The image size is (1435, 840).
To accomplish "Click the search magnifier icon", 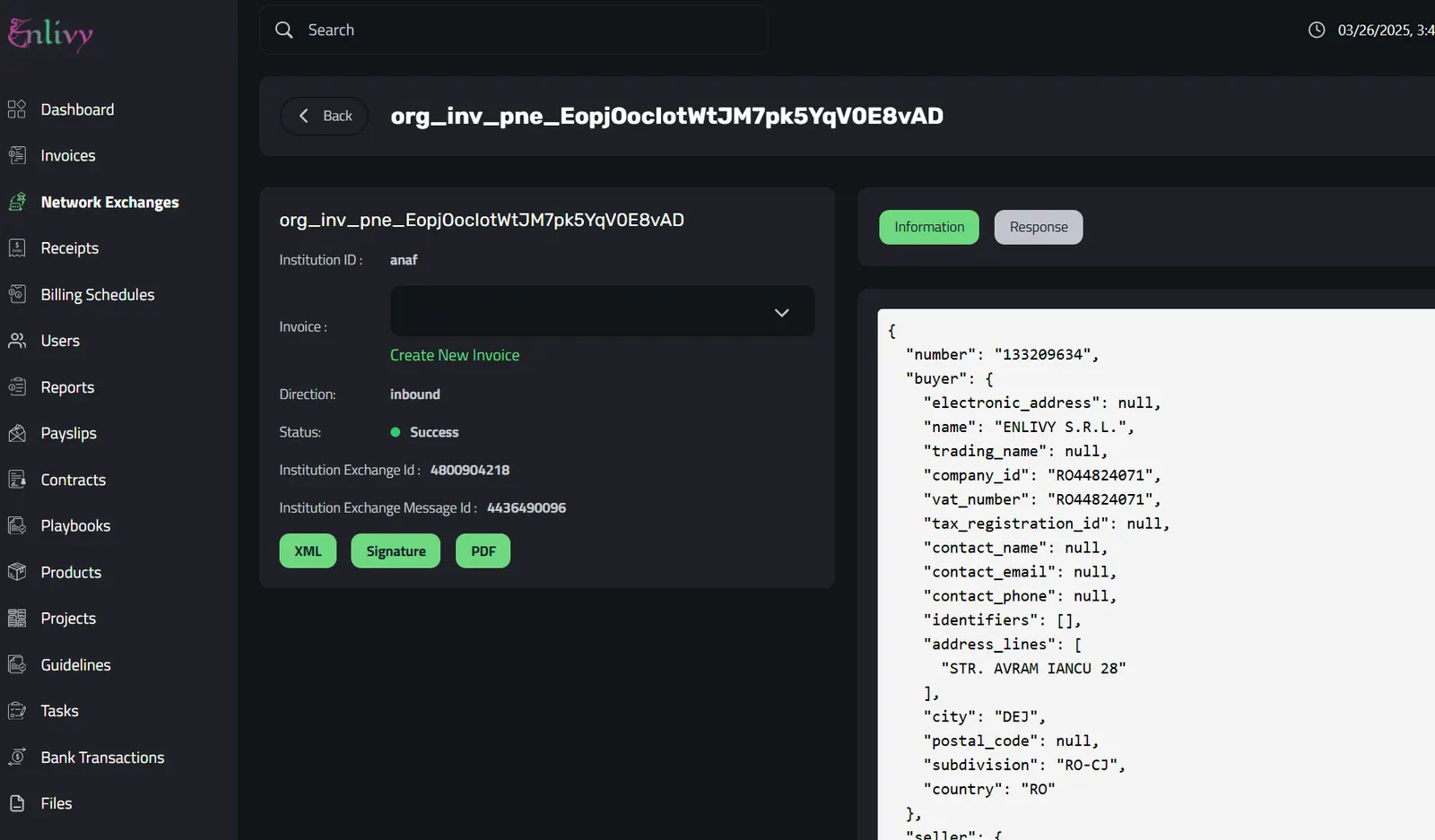I will (x=284, y=30).
